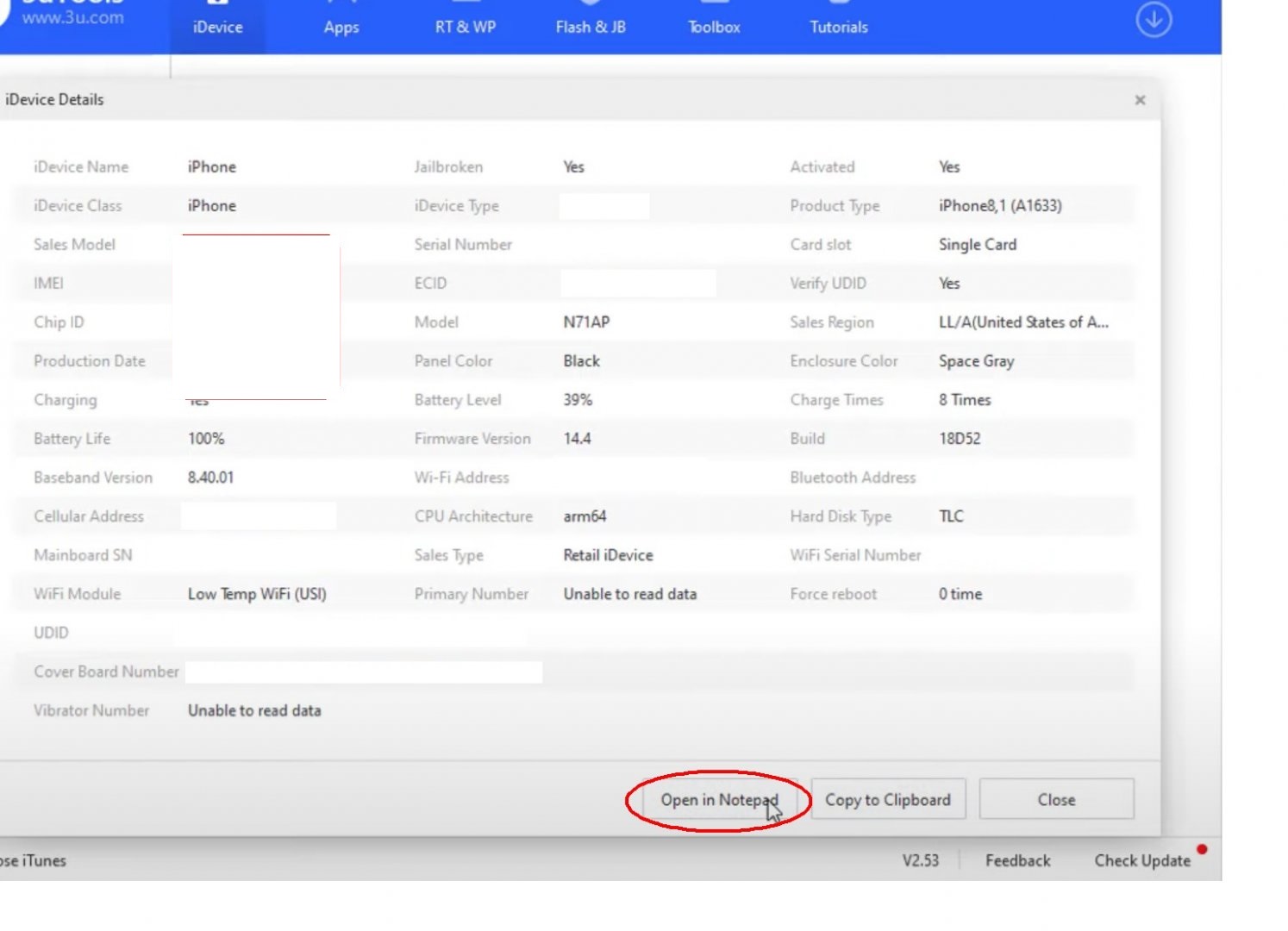
Task: Click the Cellular Address label
Action: [x=89, y=516]
